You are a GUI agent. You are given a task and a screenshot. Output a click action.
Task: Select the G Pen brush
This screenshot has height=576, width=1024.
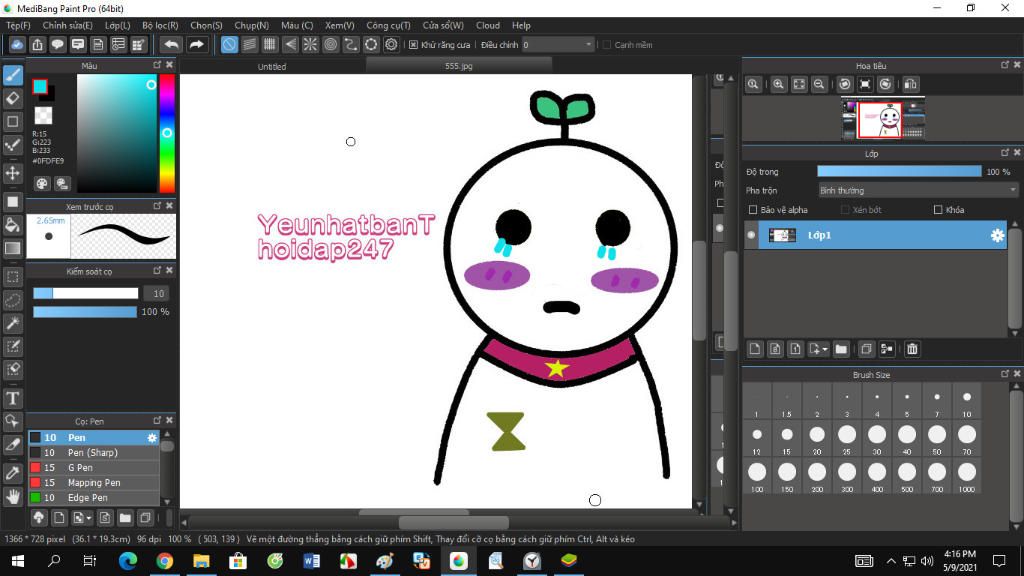[94, 468]
